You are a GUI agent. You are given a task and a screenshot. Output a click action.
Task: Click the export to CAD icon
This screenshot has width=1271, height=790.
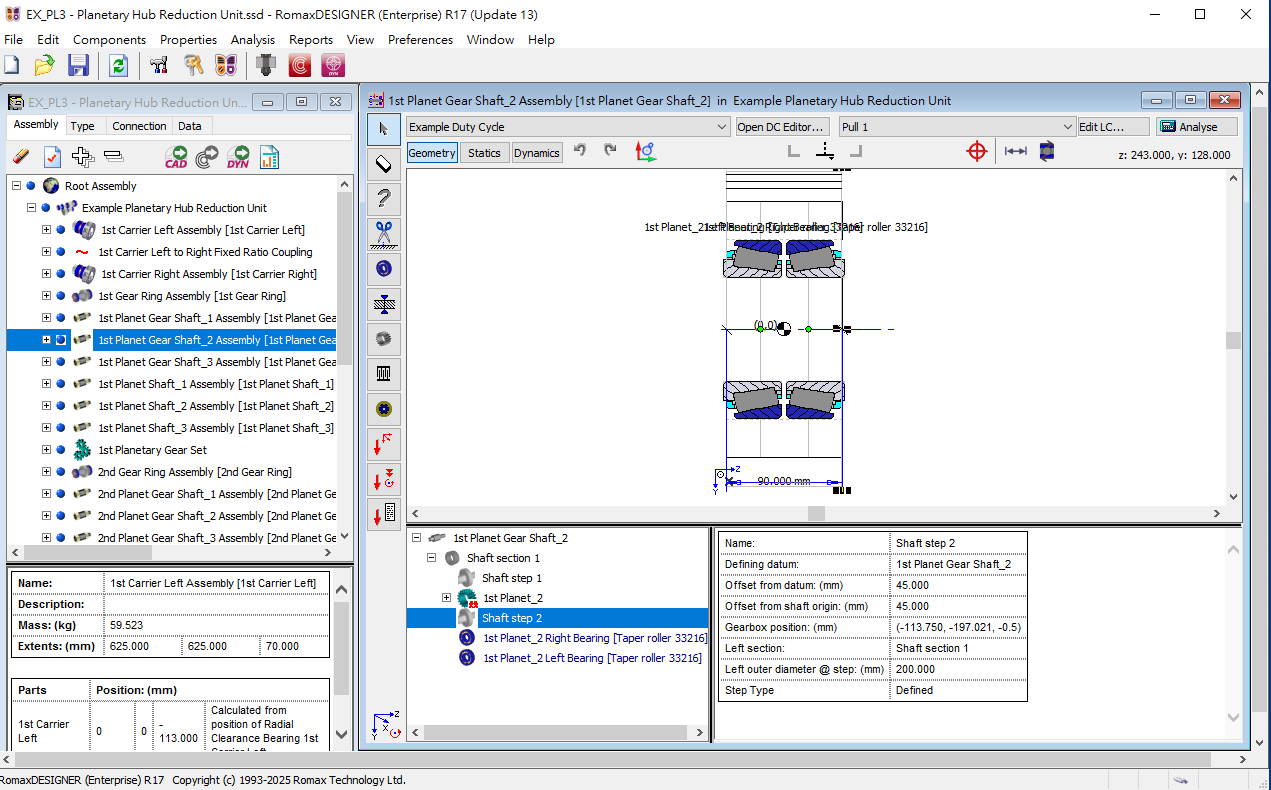176,156
